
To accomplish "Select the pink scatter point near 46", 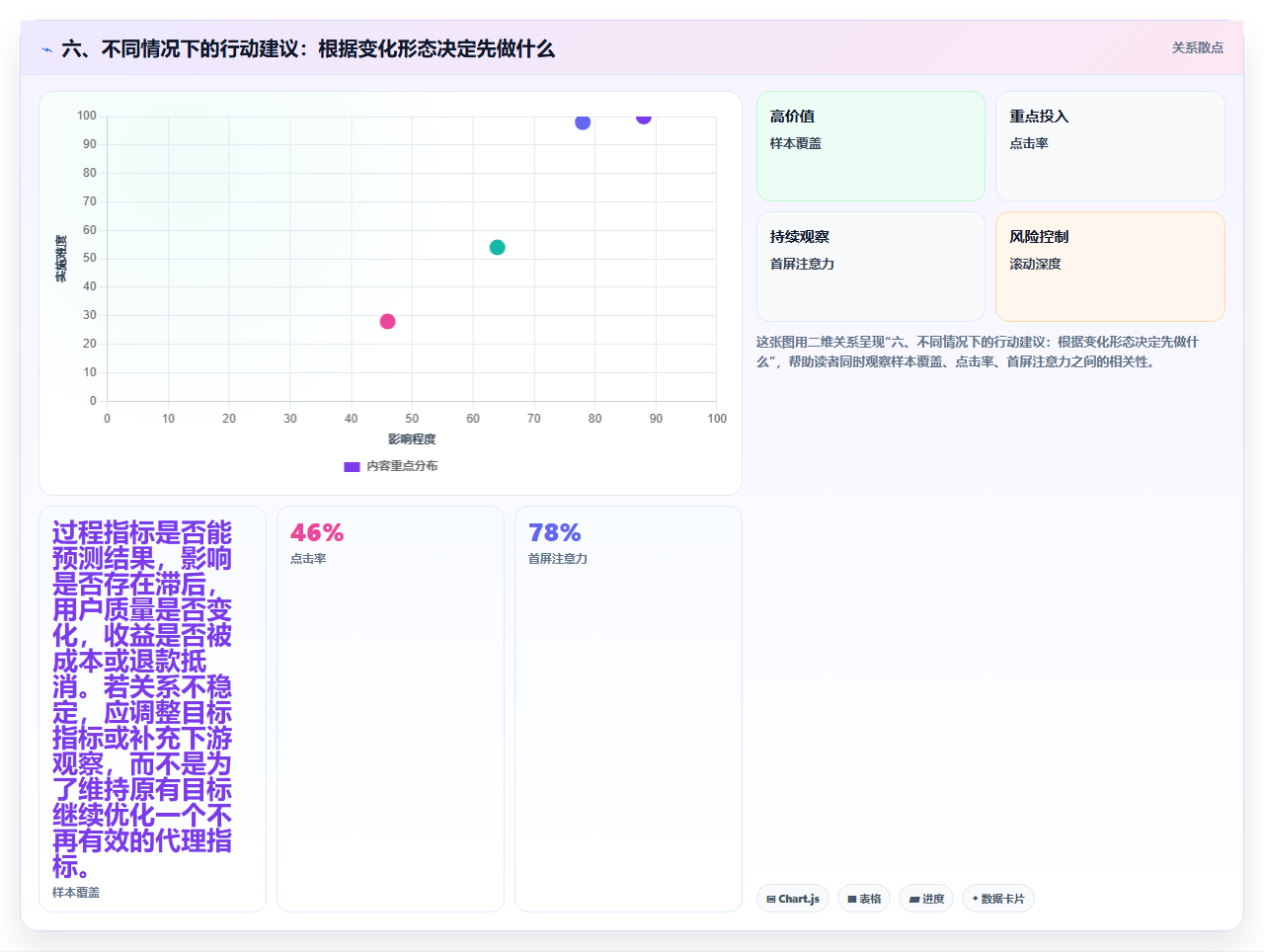I will [387, 321].
